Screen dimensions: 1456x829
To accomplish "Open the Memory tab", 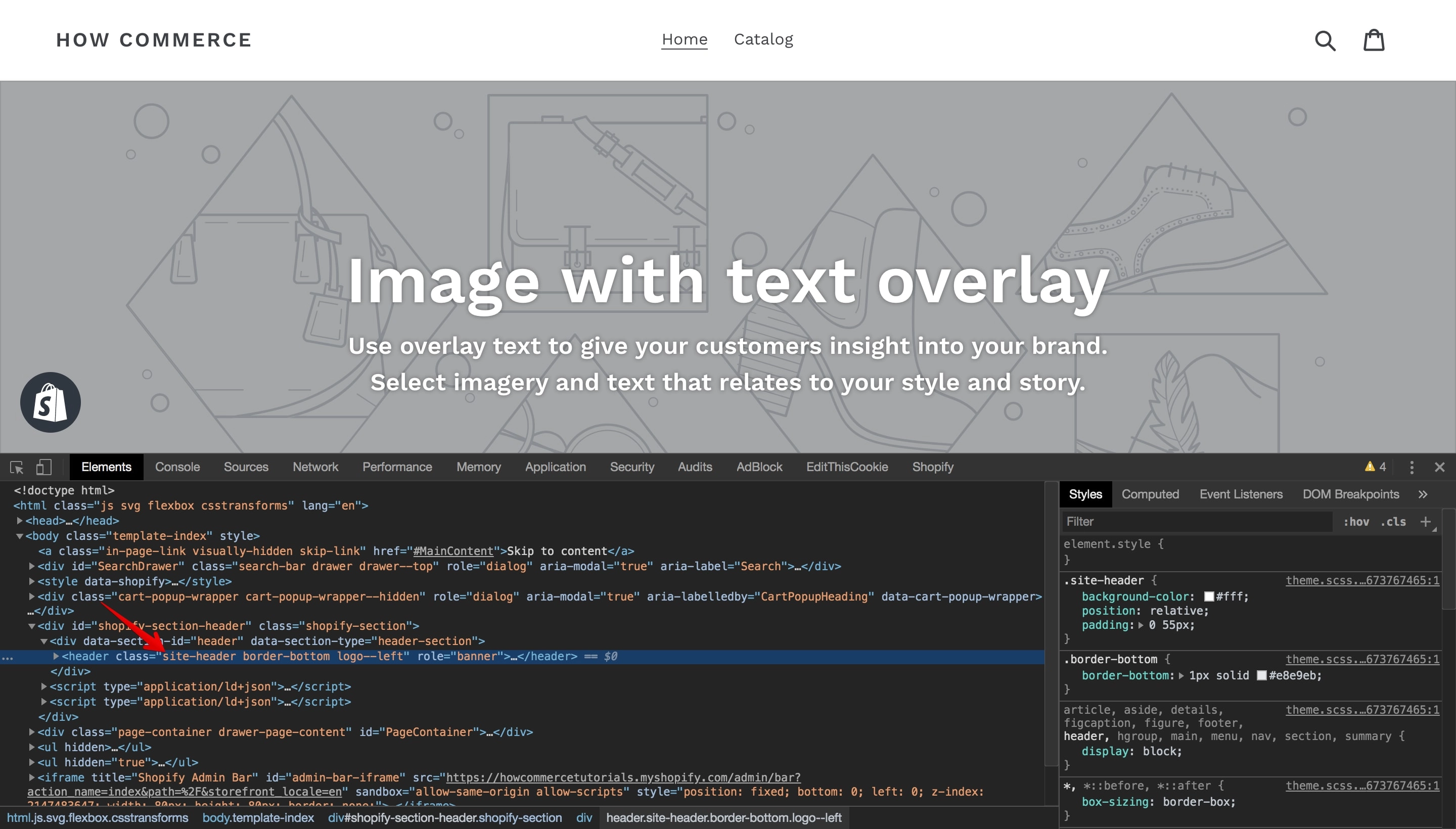I will coord(479,467).
